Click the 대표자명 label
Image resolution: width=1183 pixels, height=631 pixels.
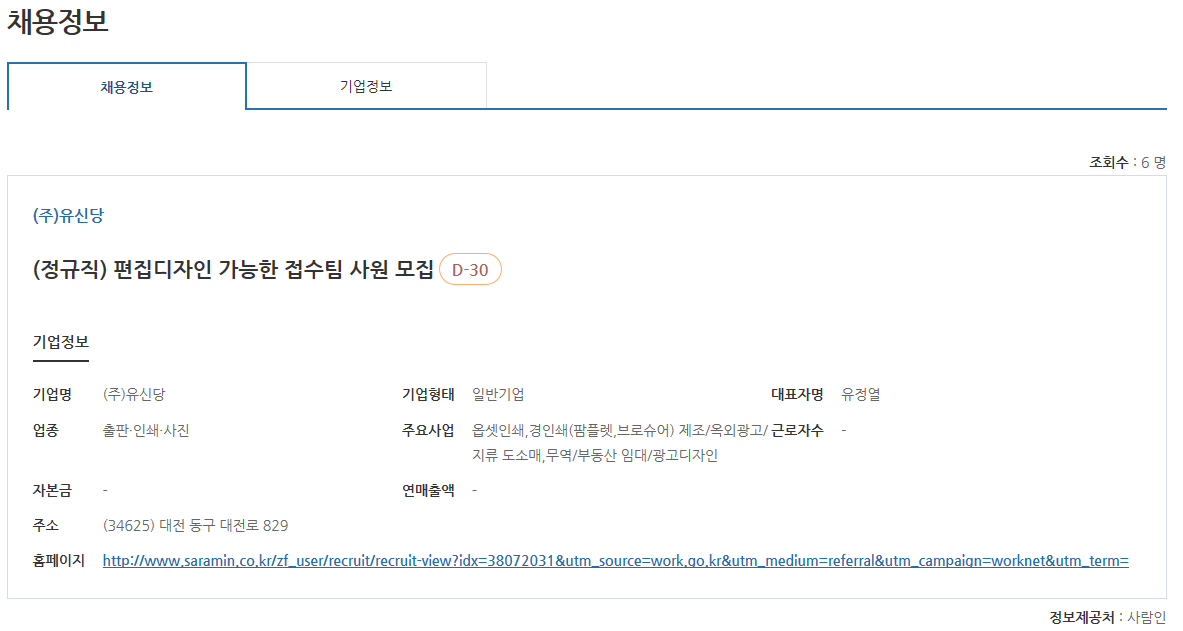797,394
